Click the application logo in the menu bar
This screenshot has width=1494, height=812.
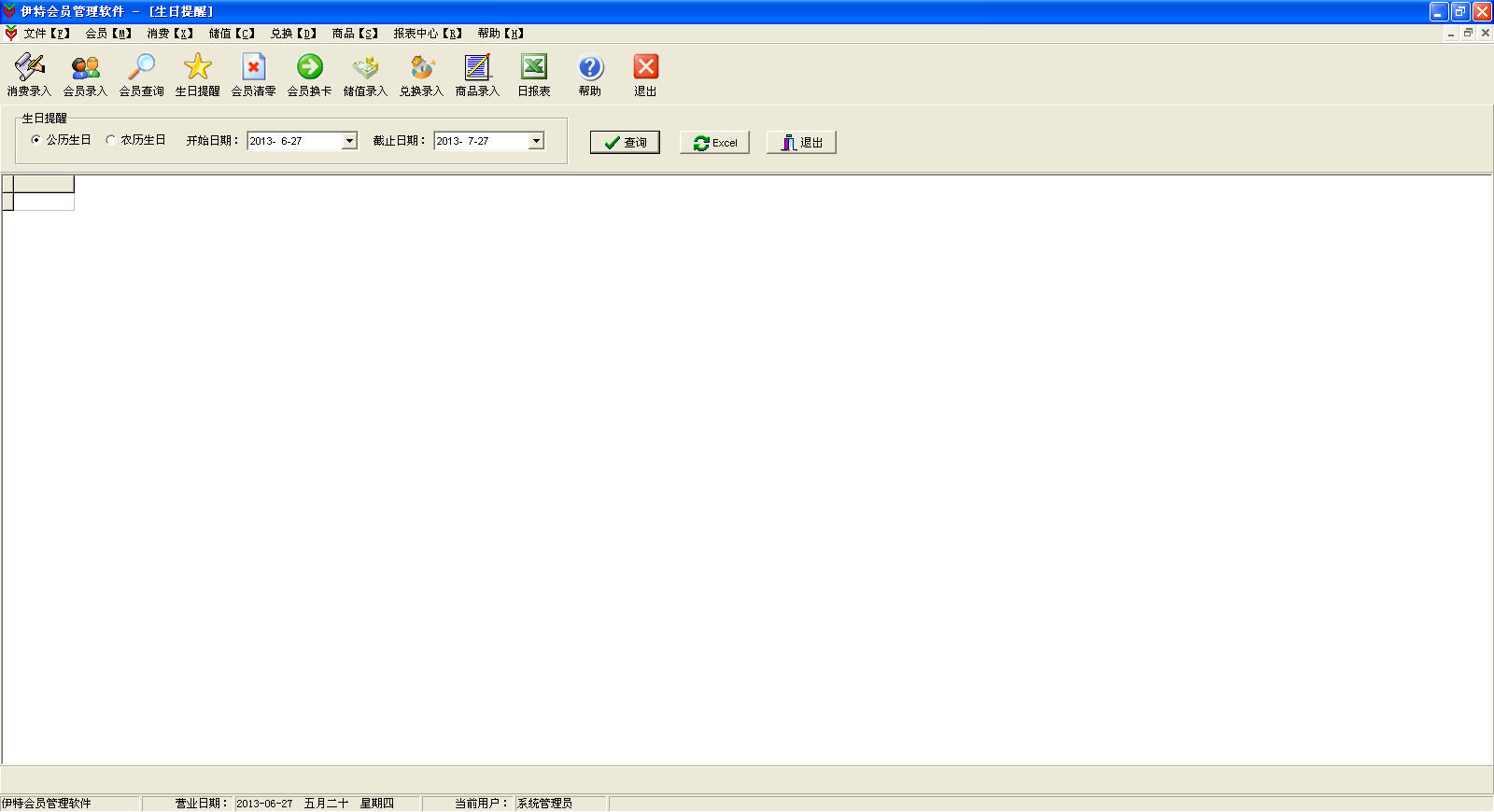click(x=10, y=34)
